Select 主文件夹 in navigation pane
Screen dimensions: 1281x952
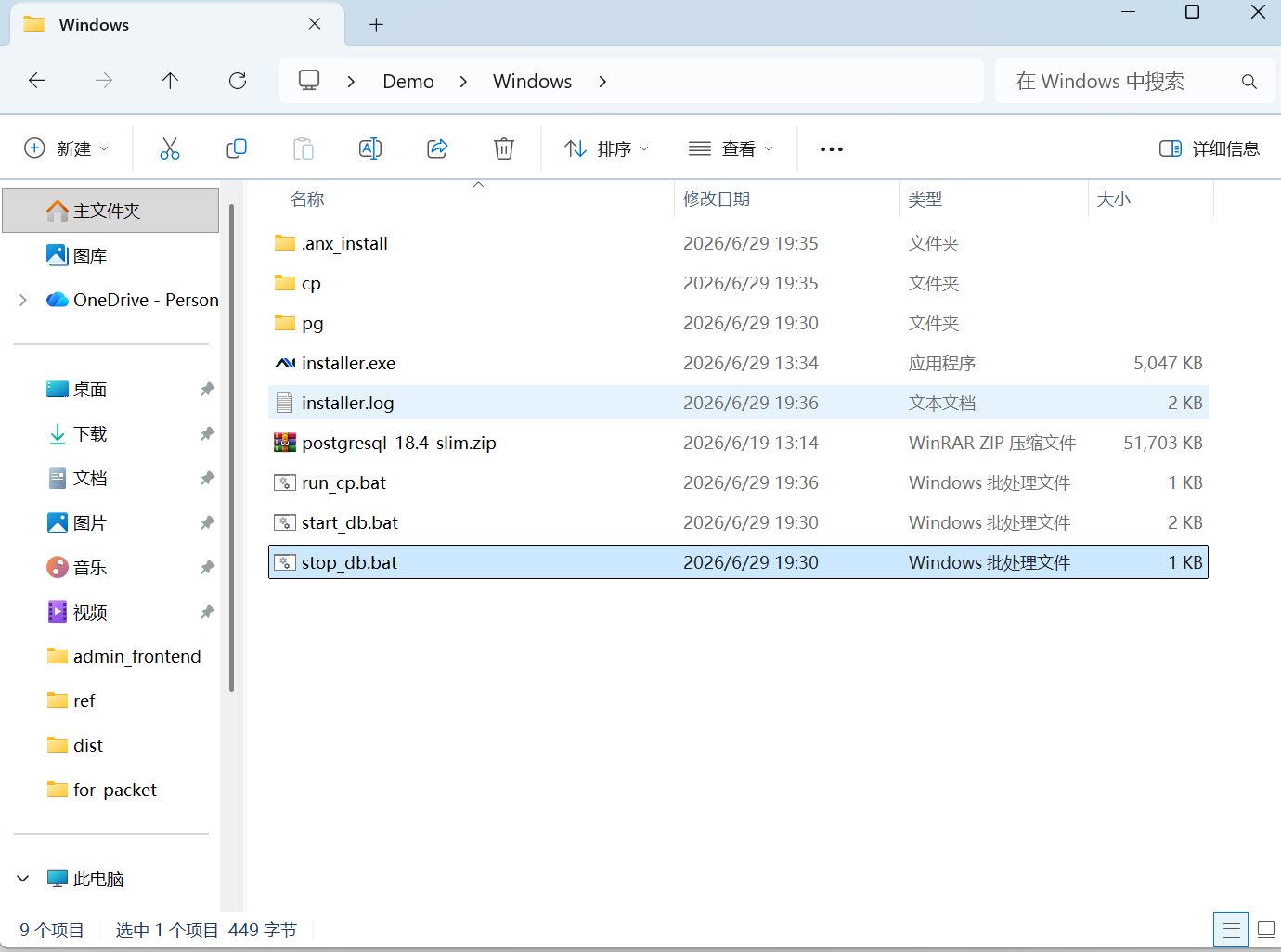(x=111, y=211)
